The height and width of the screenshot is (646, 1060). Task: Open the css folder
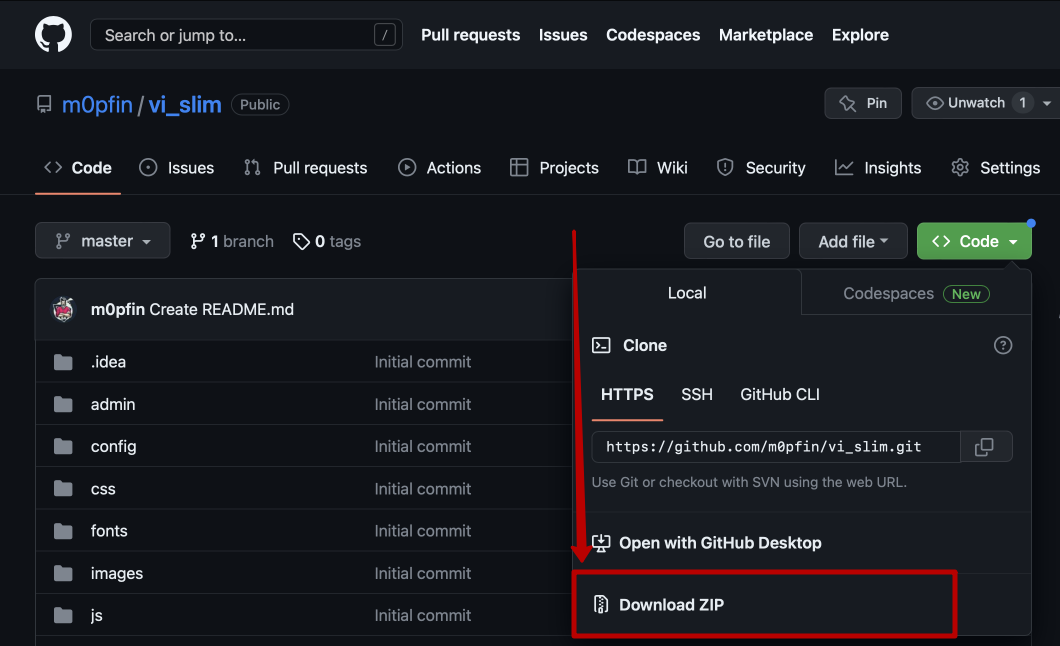(103, 489)
